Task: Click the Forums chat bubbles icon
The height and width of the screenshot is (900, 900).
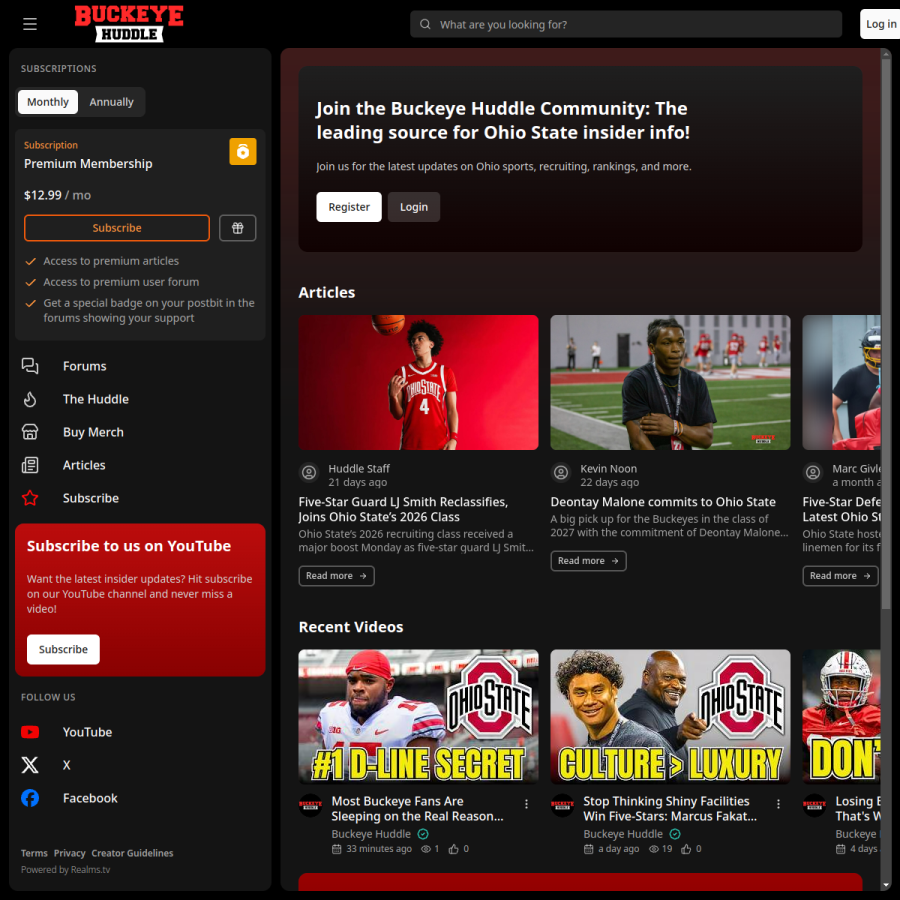Action: tap(30, 366)
